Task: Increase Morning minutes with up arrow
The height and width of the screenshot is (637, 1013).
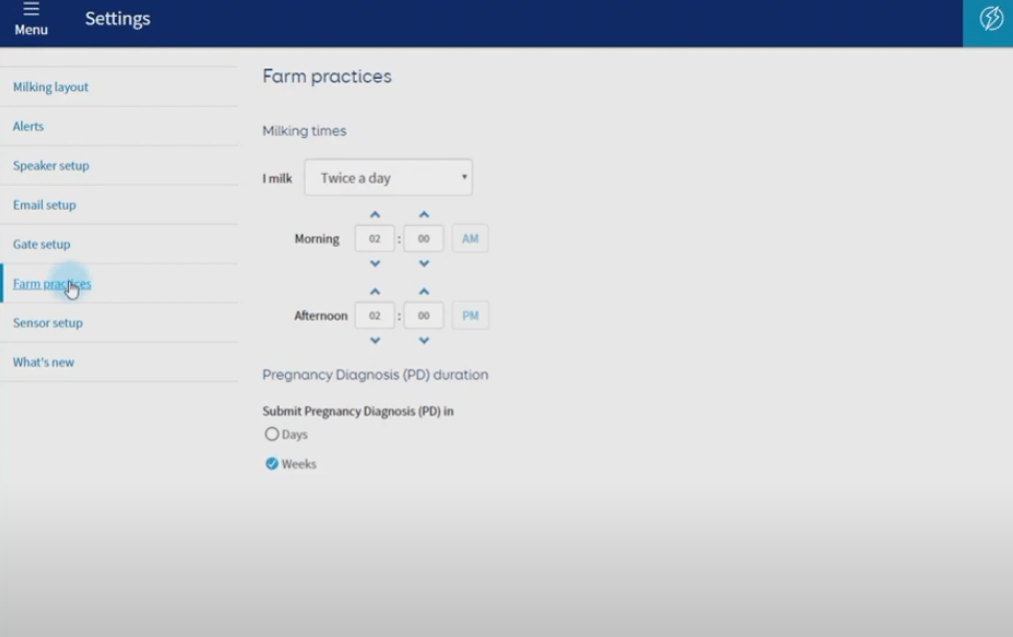Action: [424, 214]
